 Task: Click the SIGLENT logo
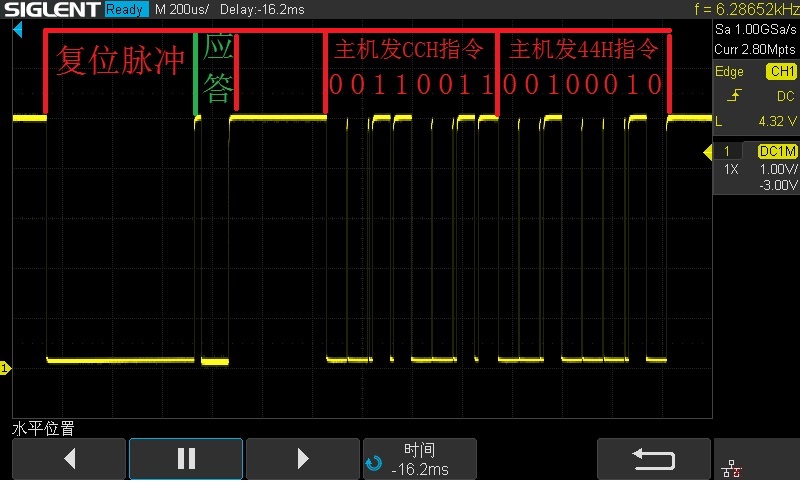pyautogui.click(x=52, y=9)
